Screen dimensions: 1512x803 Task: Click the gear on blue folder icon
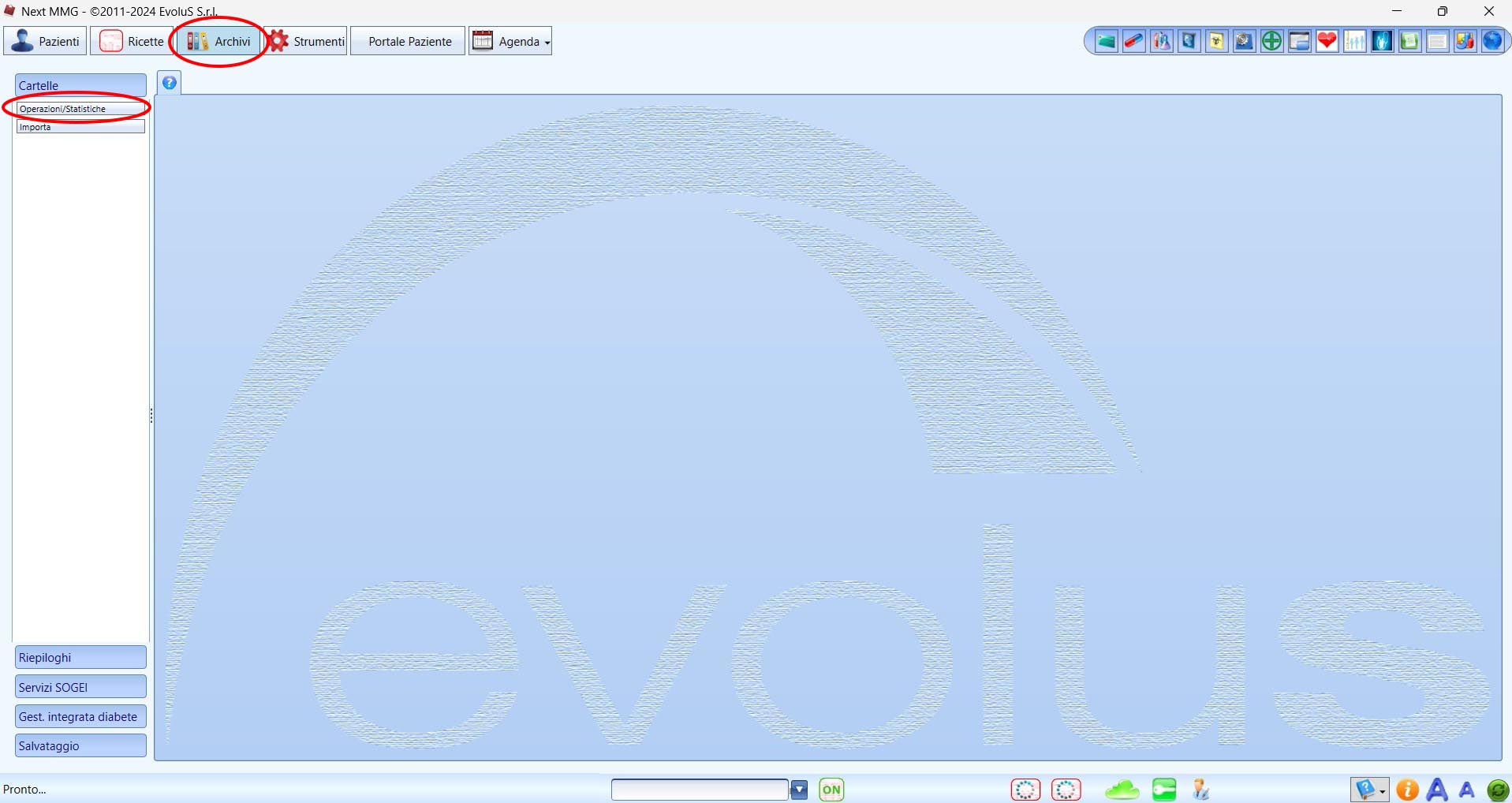point(1244,41)
